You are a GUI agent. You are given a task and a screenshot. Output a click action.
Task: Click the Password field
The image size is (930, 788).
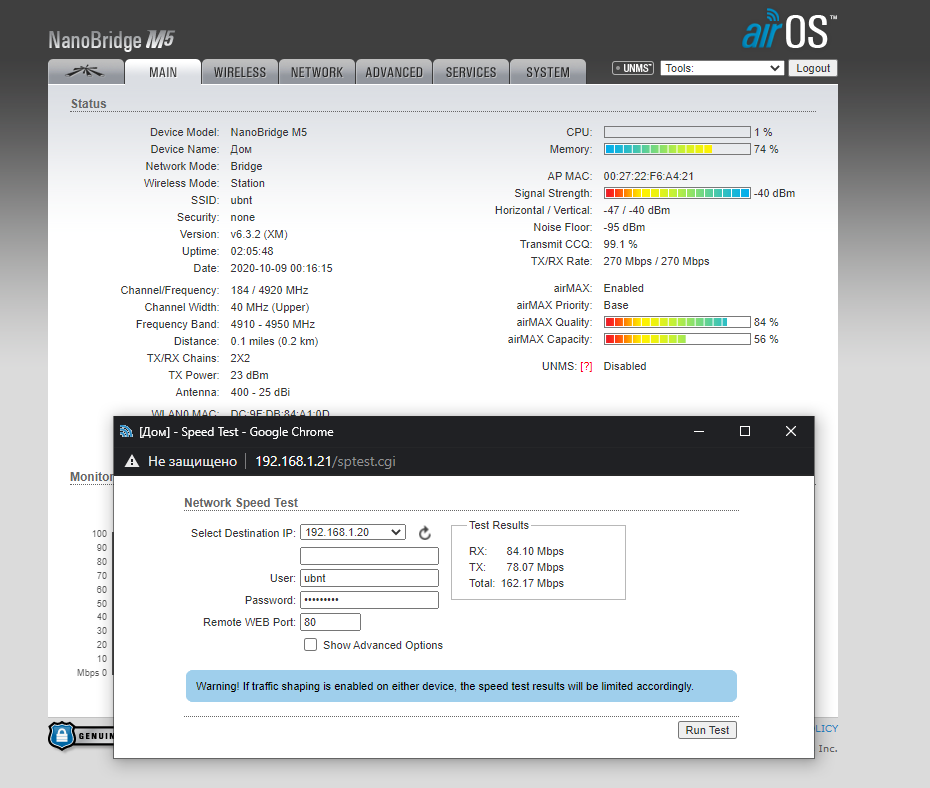pyautogui.click(x=370, y=600)
